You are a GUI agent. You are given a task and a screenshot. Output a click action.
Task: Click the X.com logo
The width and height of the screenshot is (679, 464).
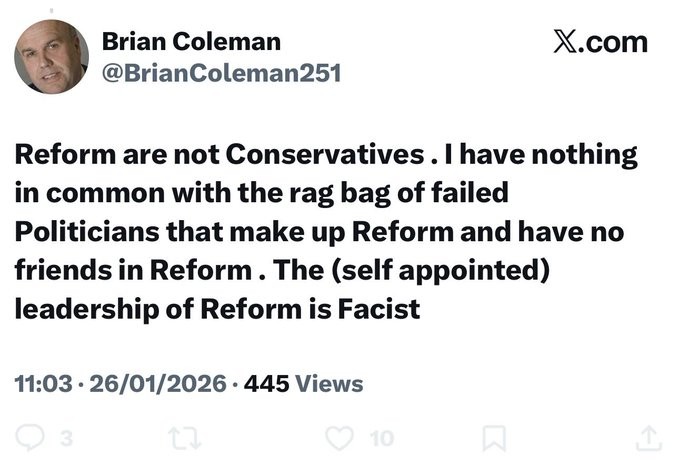point(599,43)
